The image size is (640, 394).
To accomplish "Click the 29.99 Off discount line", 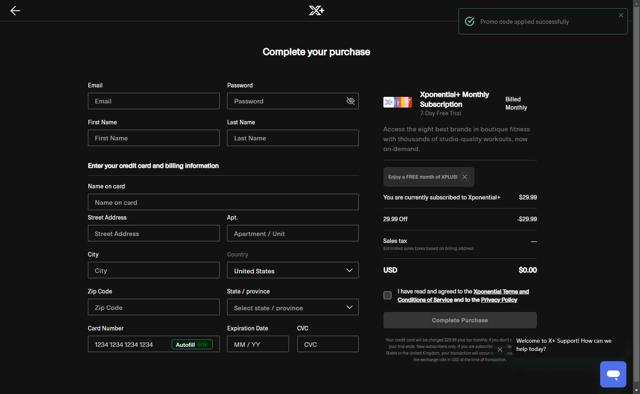I will click(460, 219).
